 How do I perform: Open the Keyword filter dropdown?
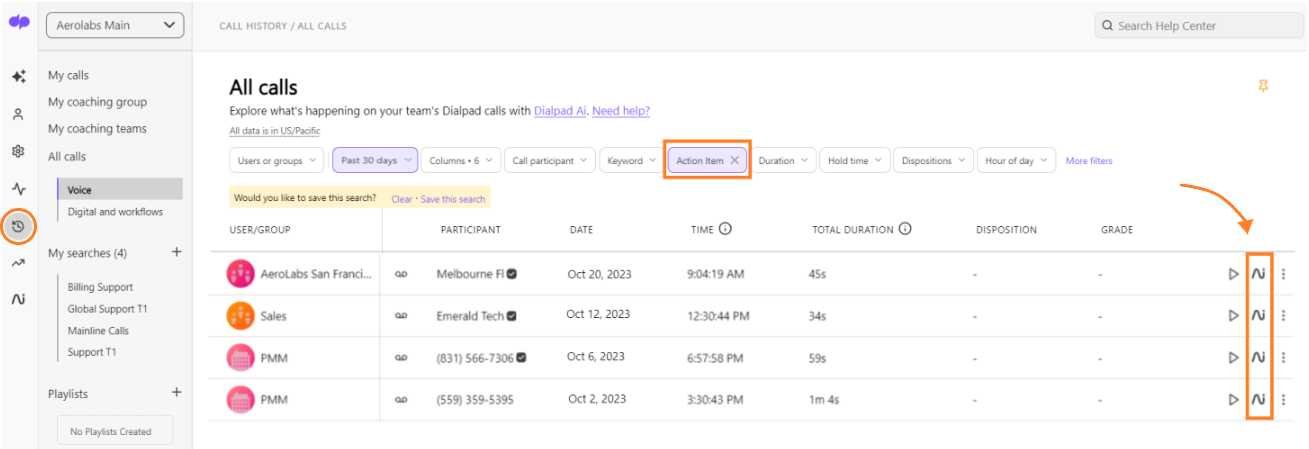(631, 160)
